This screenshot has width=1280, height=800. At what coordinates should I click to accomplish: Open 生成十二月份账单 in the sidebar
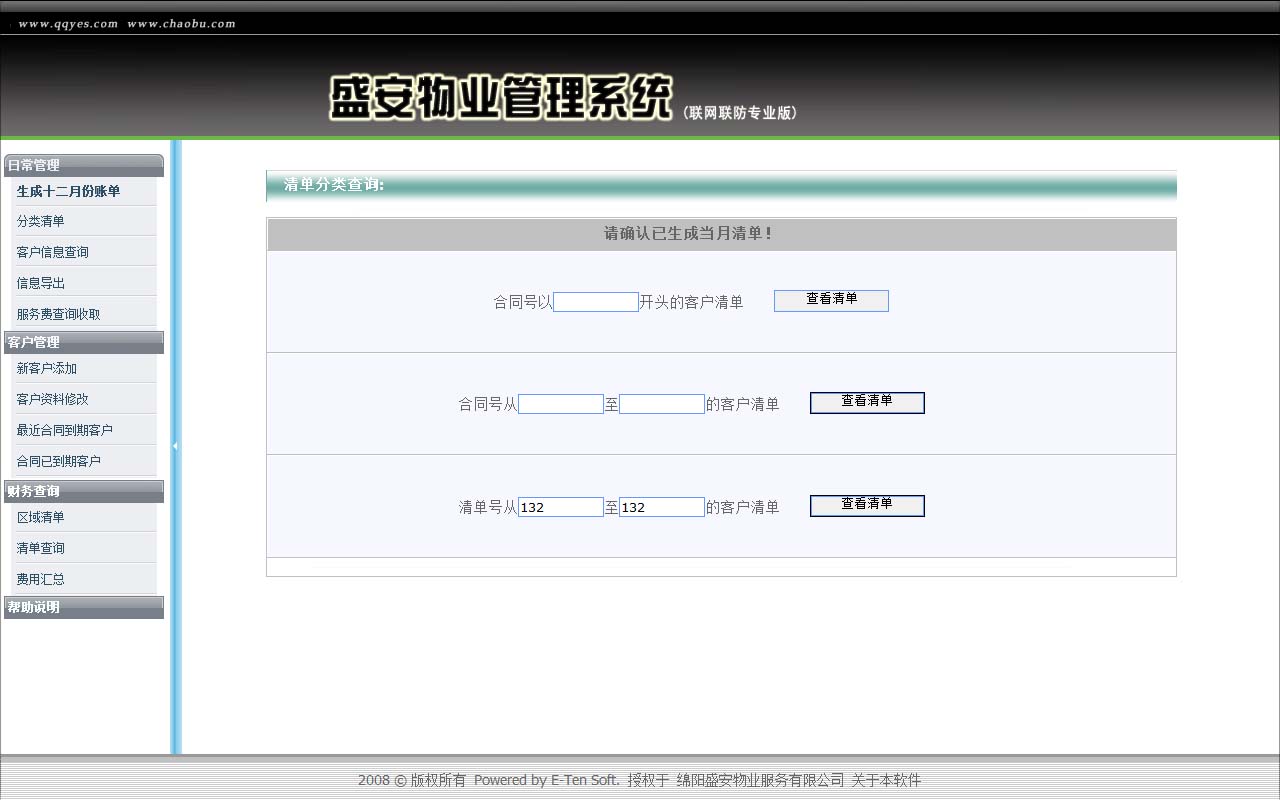click(68, 191)
